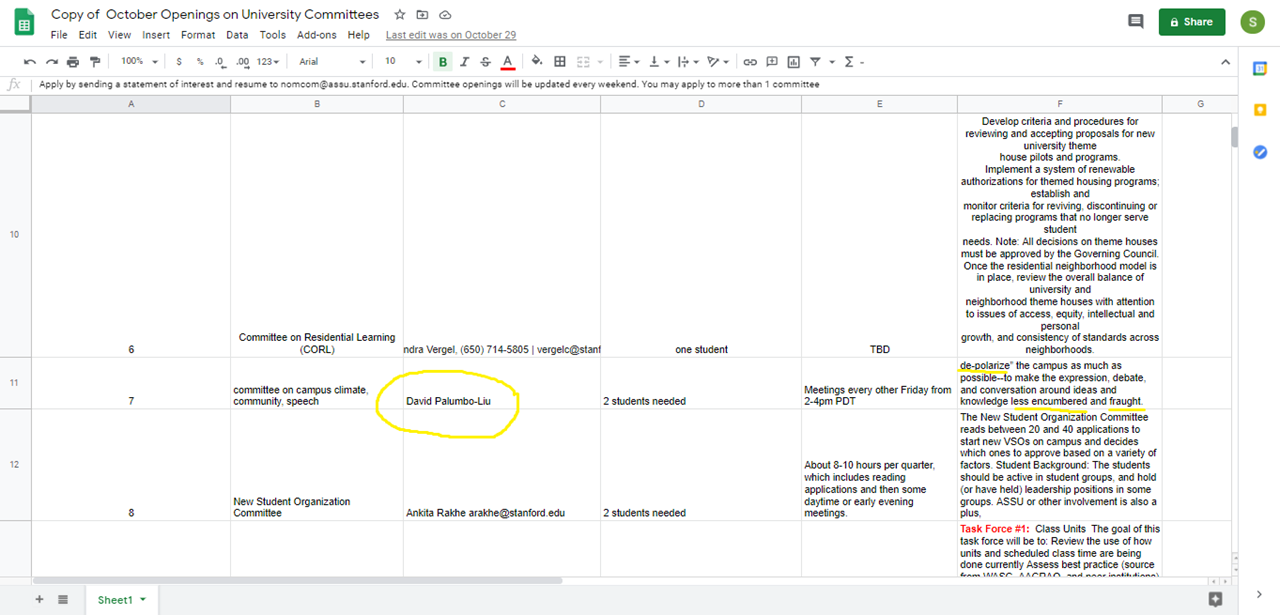Screen dimensions: 1280x615
Task: Open text rotation dropdown
Action: click(717, 62)
